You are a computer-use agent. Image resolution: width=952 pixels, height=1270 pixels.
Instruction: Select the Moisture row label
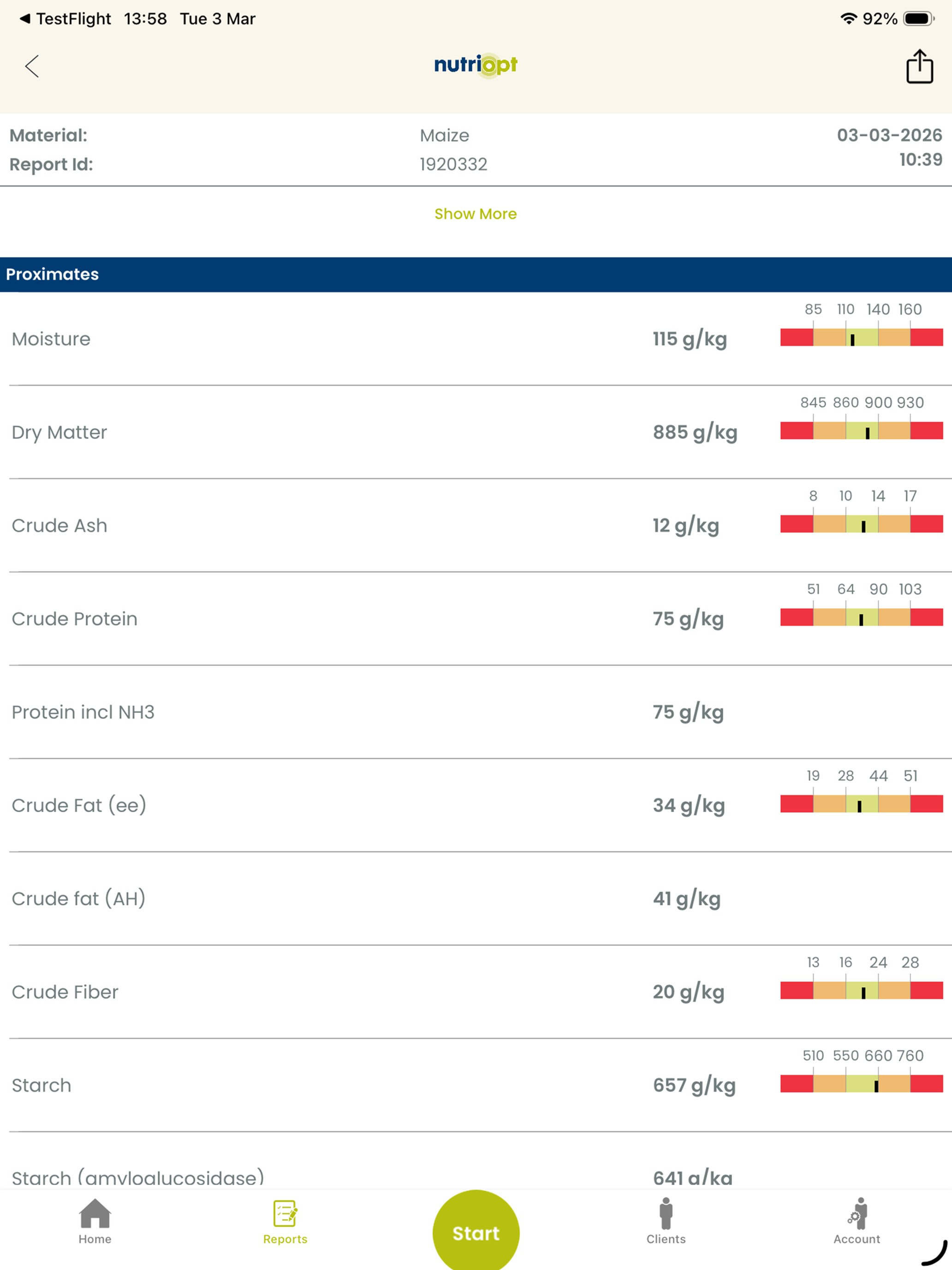51,339
